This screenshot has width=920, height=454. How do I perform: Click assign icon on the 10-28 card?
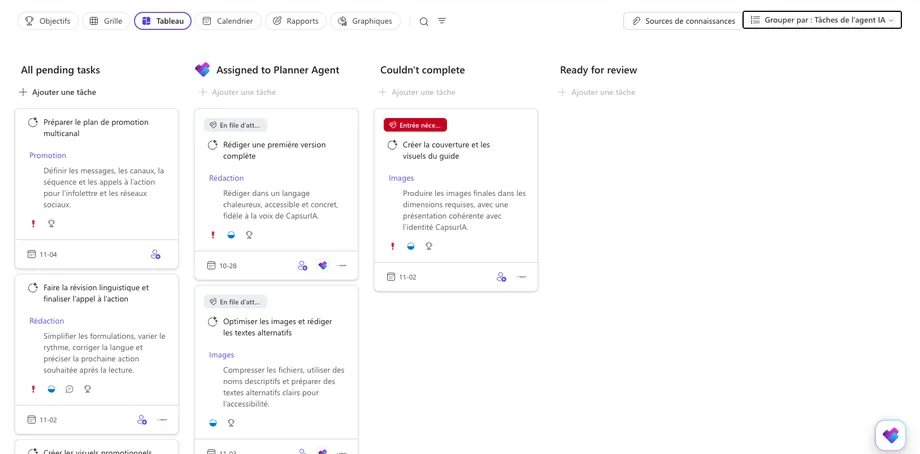click(x=302, y=266)
